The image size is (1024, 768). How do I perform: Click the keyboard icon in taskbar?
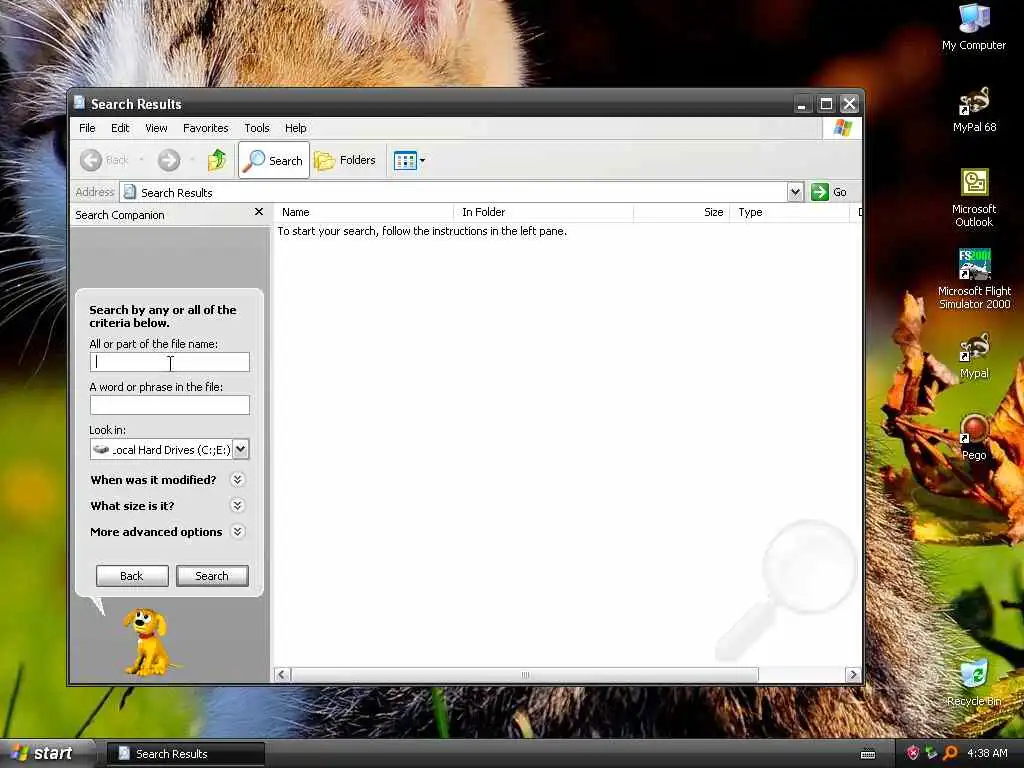pos(868,755)
